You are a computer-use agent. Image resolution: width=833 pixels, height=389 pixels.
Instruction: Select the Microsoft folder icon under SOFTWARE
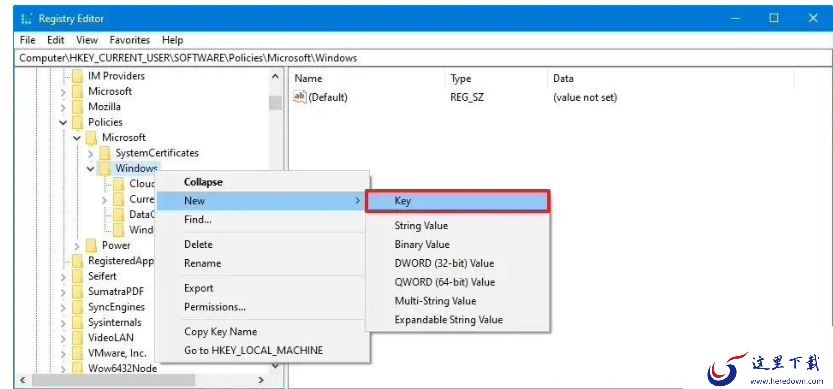(x=78, y=91)
